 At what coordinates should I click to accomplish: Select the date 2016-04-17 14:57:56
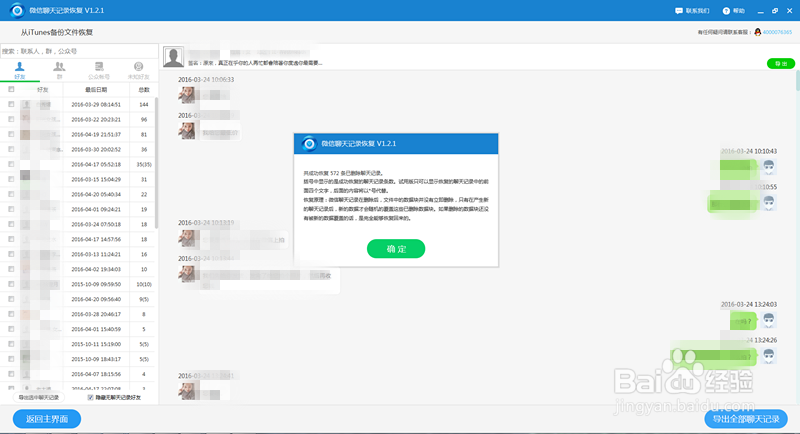(x=96, y=239)
